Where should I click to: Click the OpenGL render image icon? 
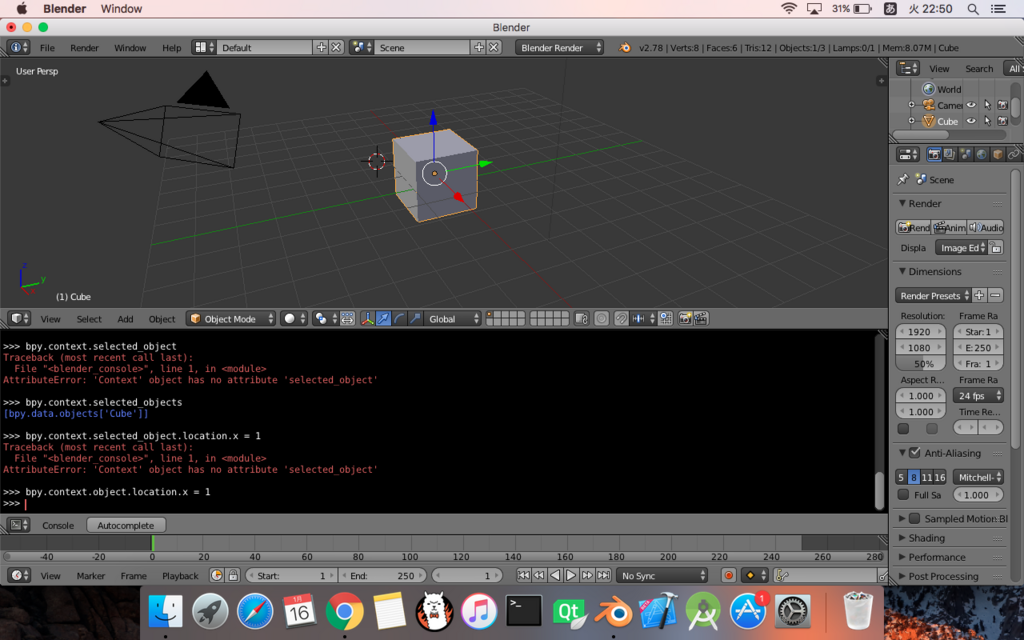pyautogui.click(x=685, y=319)
